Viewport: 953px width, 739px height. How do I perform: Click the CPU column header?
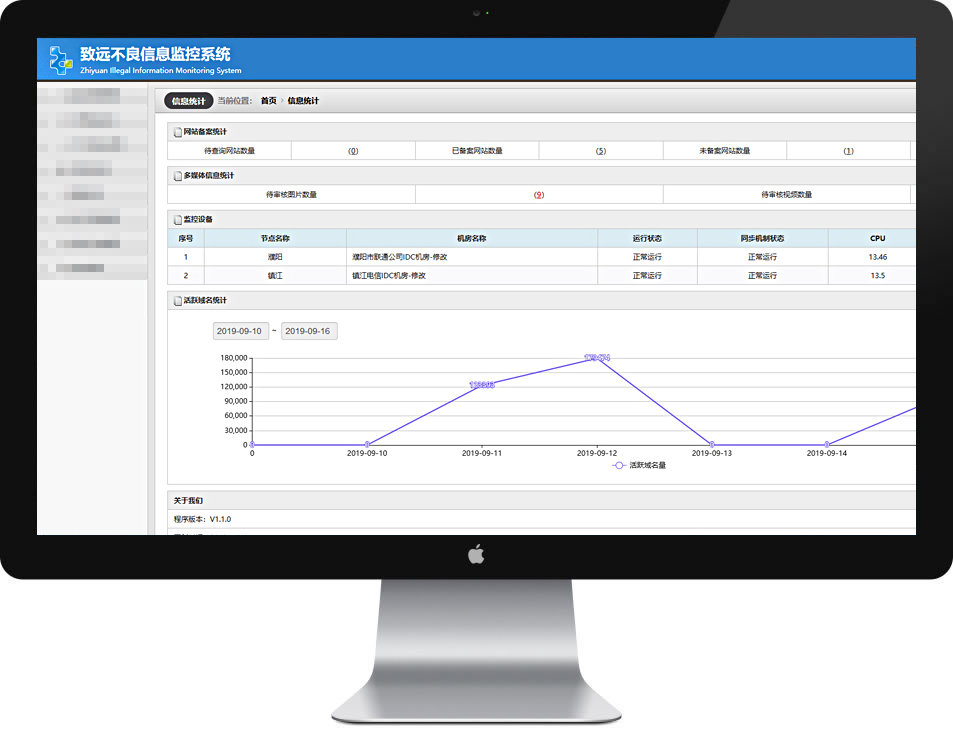pyautogui.click(x=877, y=239)
